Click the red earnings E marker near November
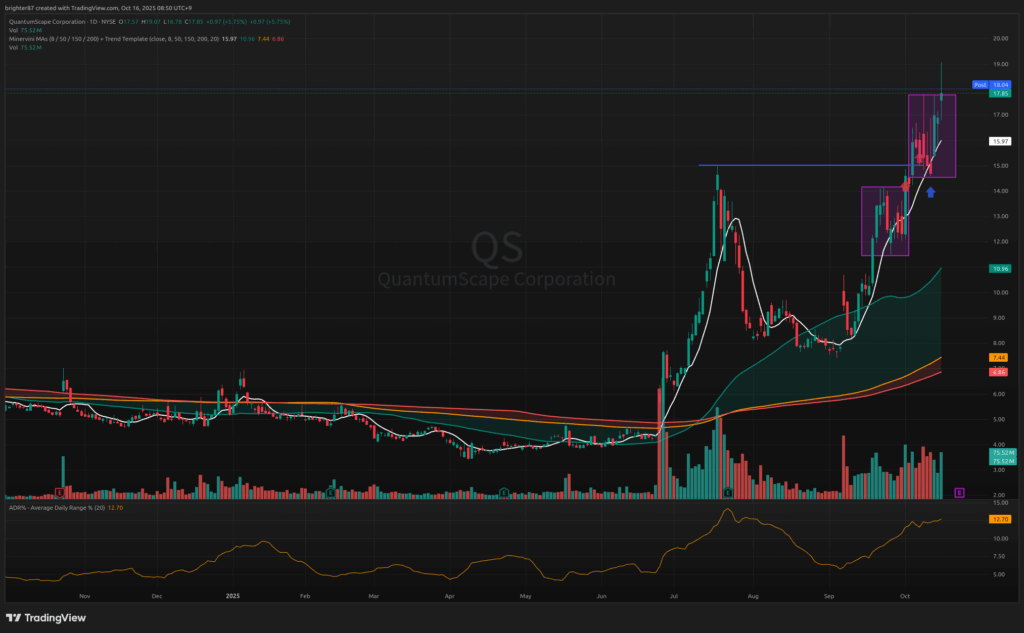The width and height of the screenshot is (1024, 633). pyautogui.click(x=60, y=493)
